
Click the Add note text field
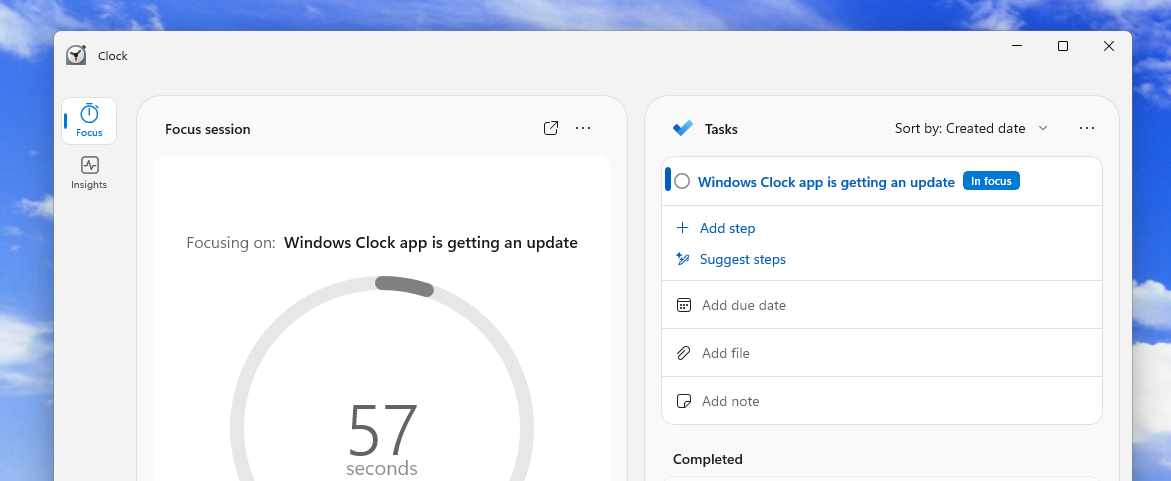pos(731,401)
